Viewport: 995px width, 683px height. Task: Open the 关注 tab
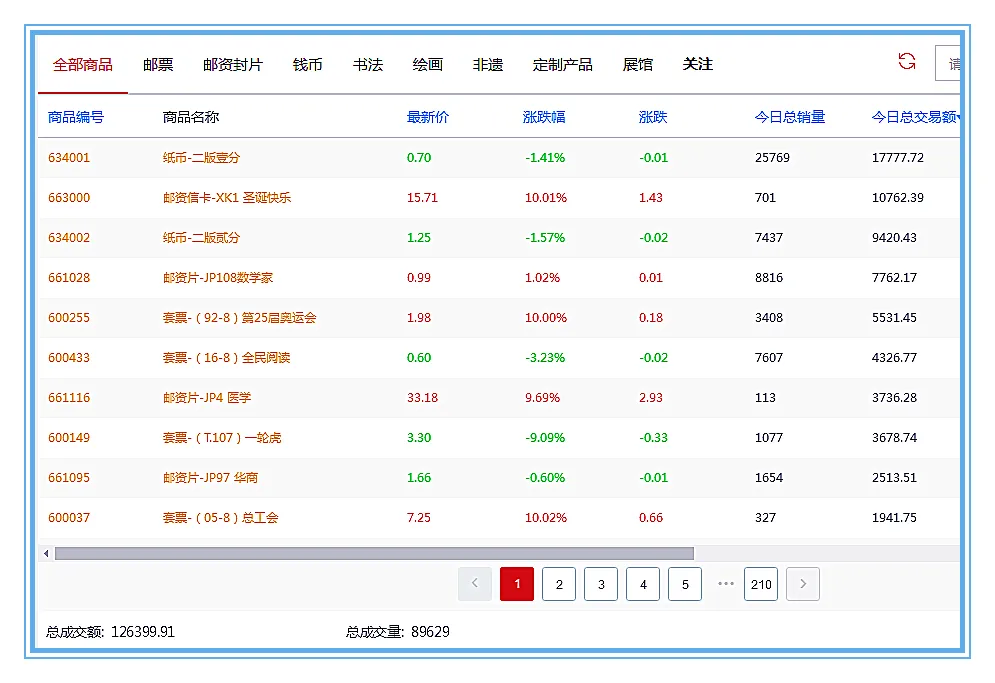(x=697, y=63)
